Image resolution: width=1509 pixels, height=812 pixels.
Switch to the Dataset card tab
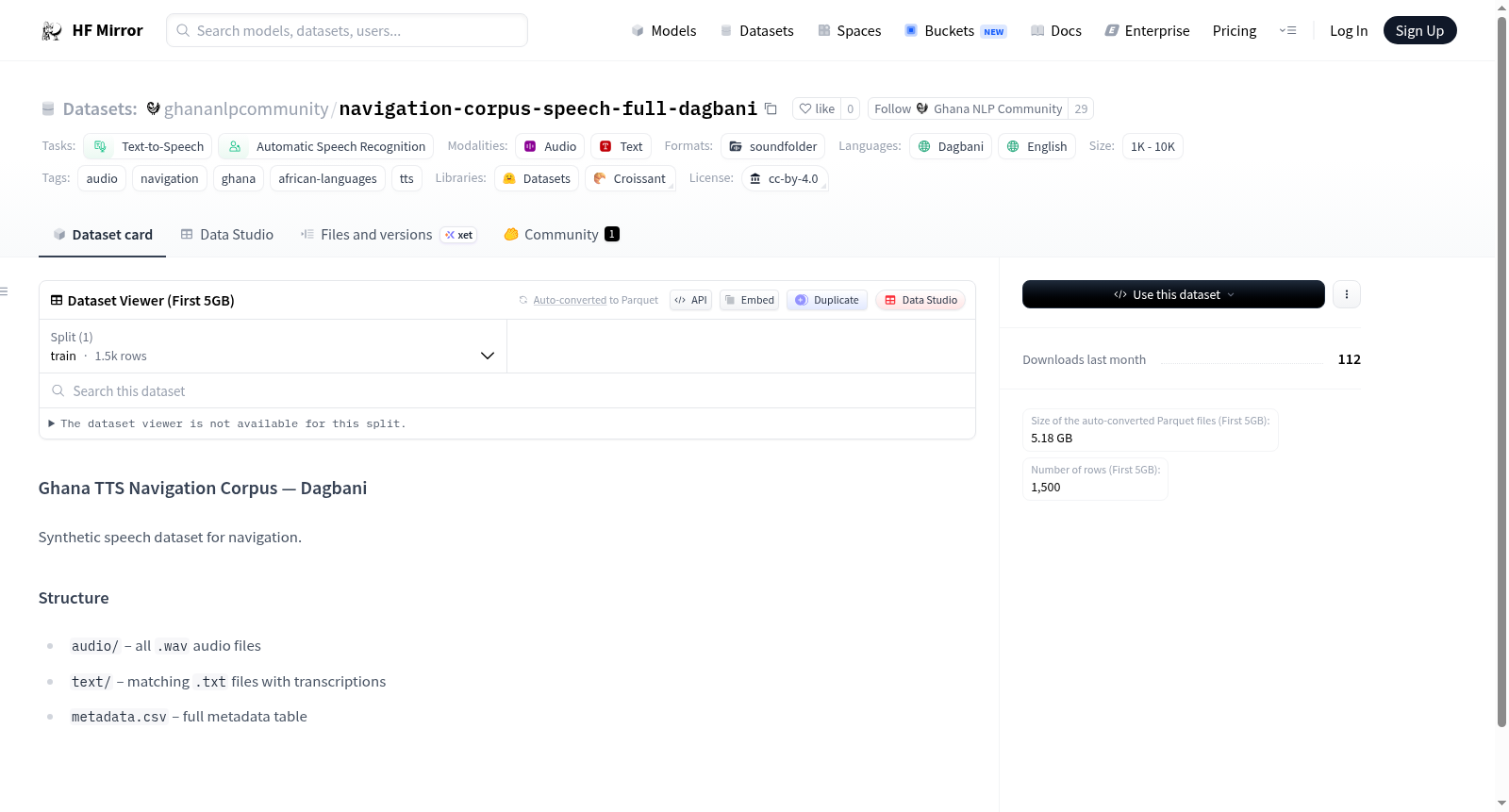coord(103,235)
